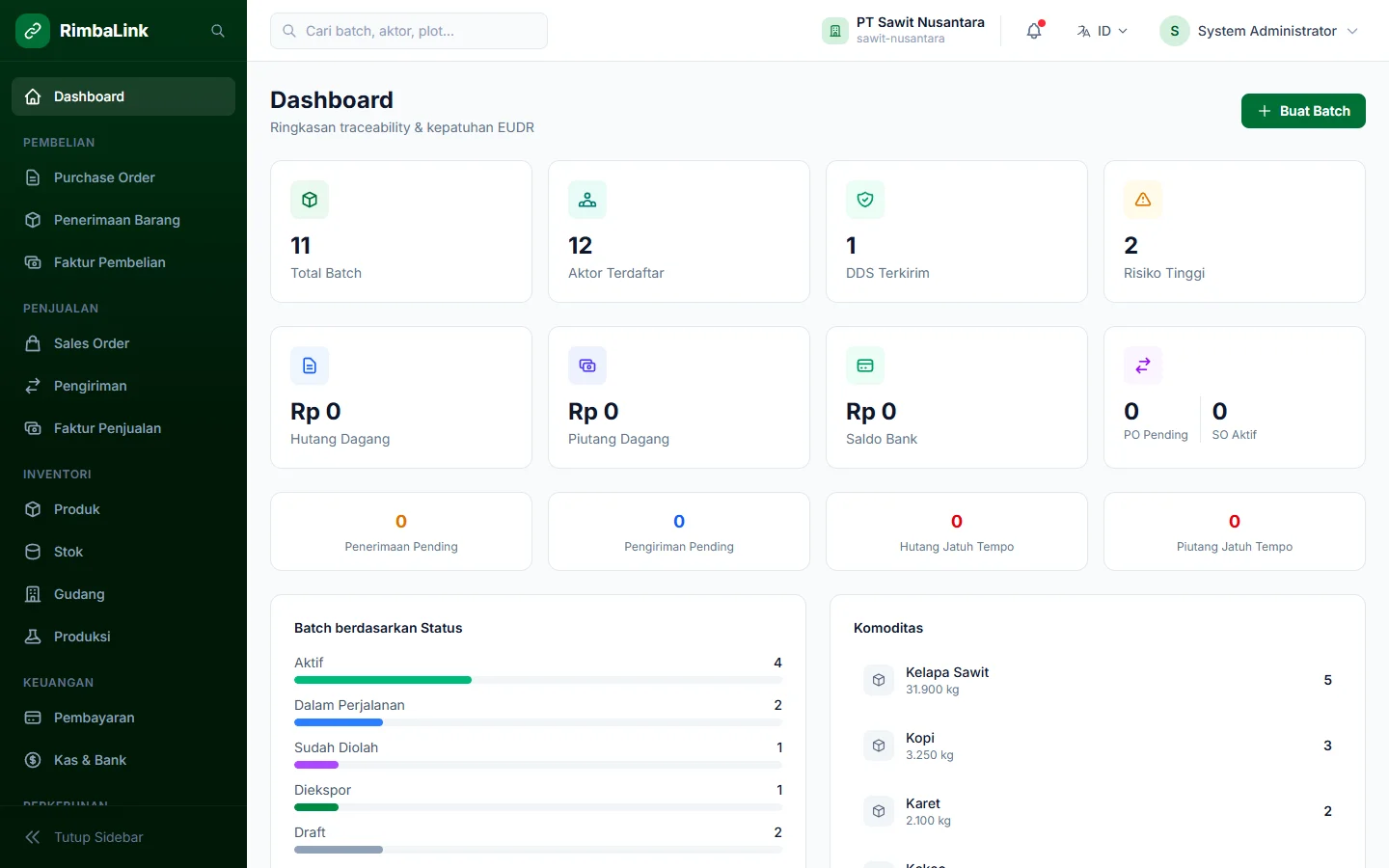Click the Aktor Terdaftar users icon

(587, 200)
